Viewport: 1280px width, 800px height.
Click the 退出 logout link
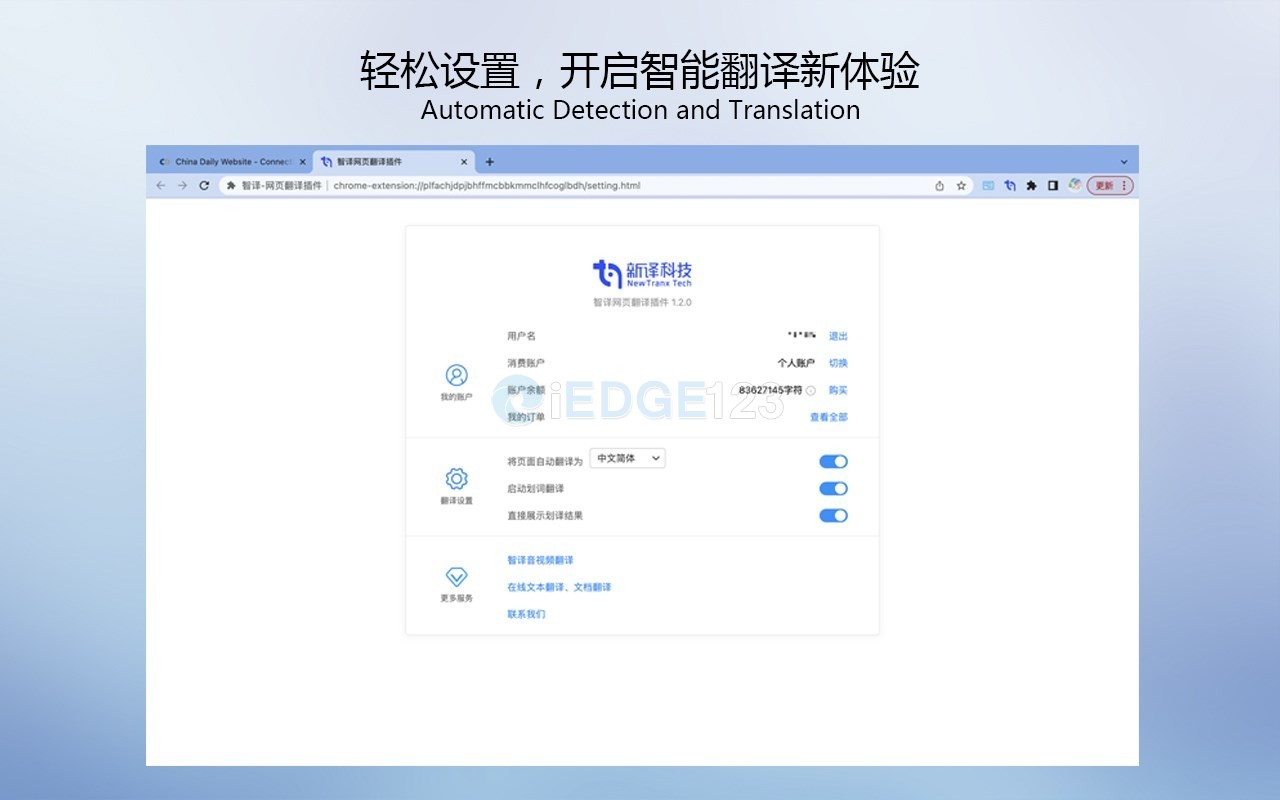(838, 336)
